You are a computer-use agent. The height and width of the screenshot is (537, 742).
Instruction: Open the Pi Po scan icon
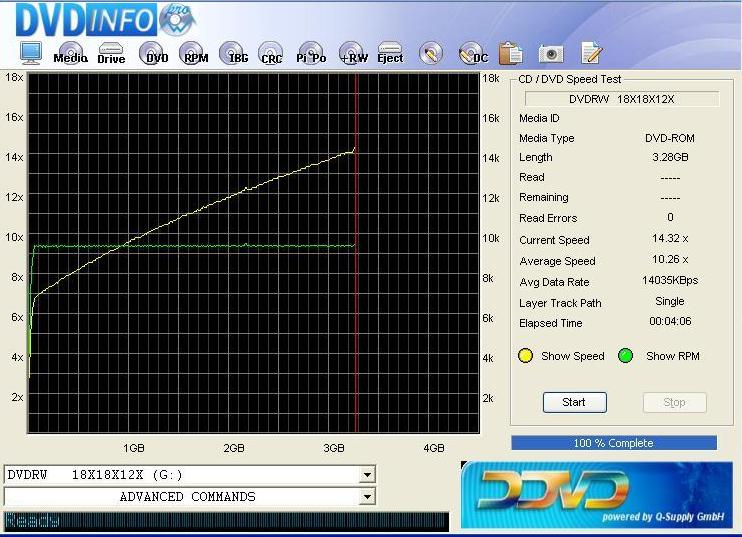point(311,53)
